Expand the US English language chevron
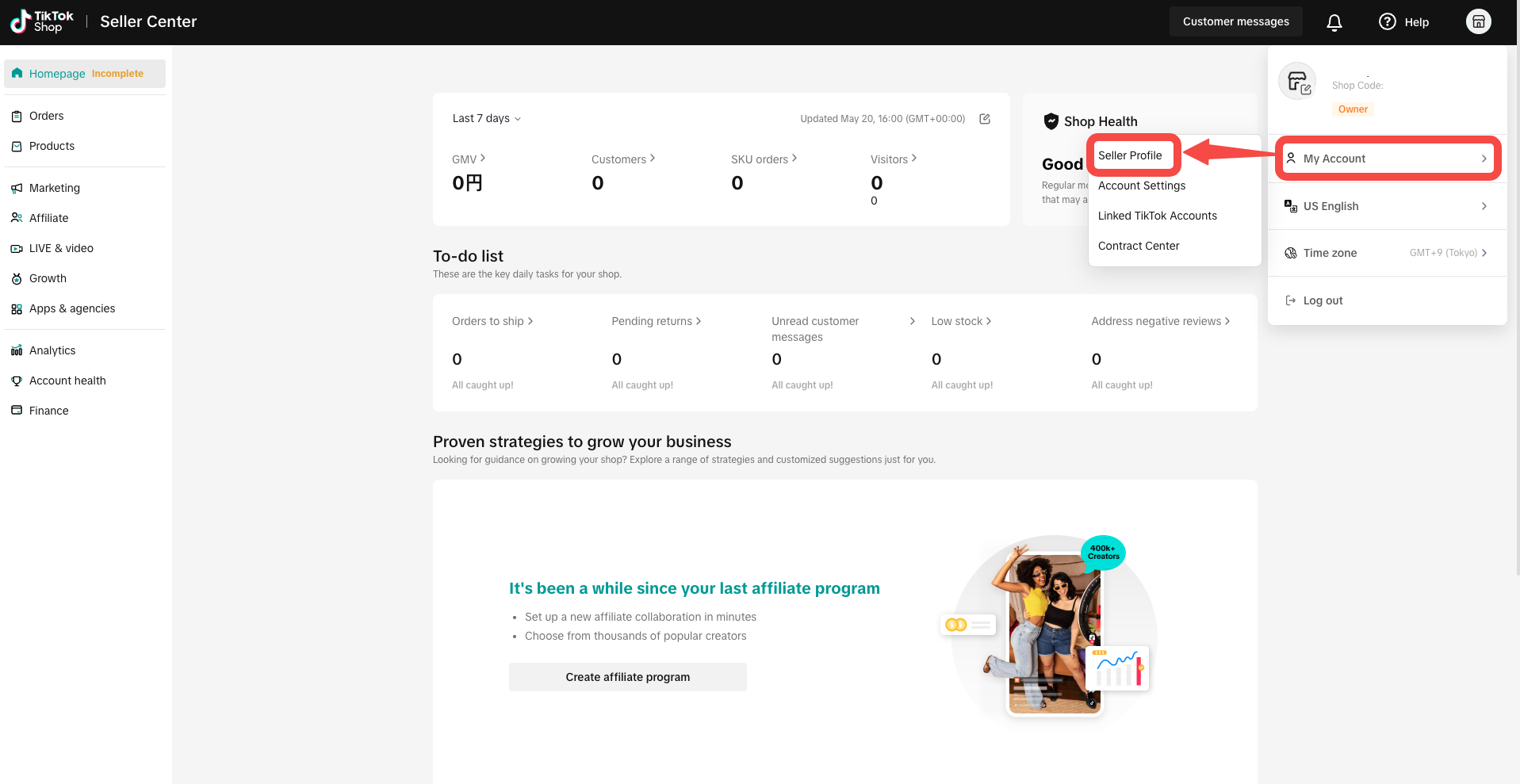This screenshot has width=1520, height=784. pyautogui.click(x=1484, y=206)
